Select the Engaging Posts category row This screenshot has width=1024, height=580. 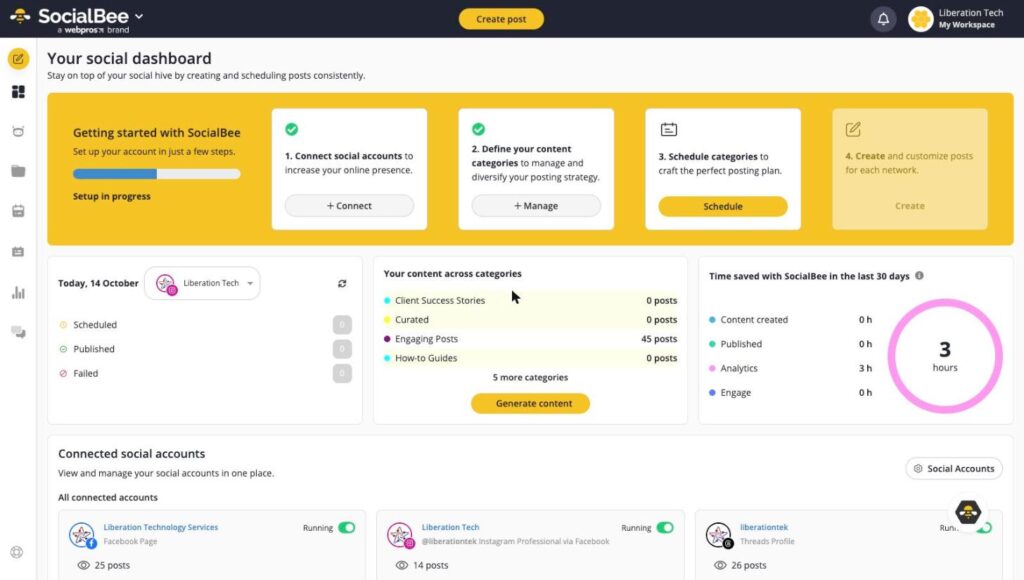tap(530, 339)
